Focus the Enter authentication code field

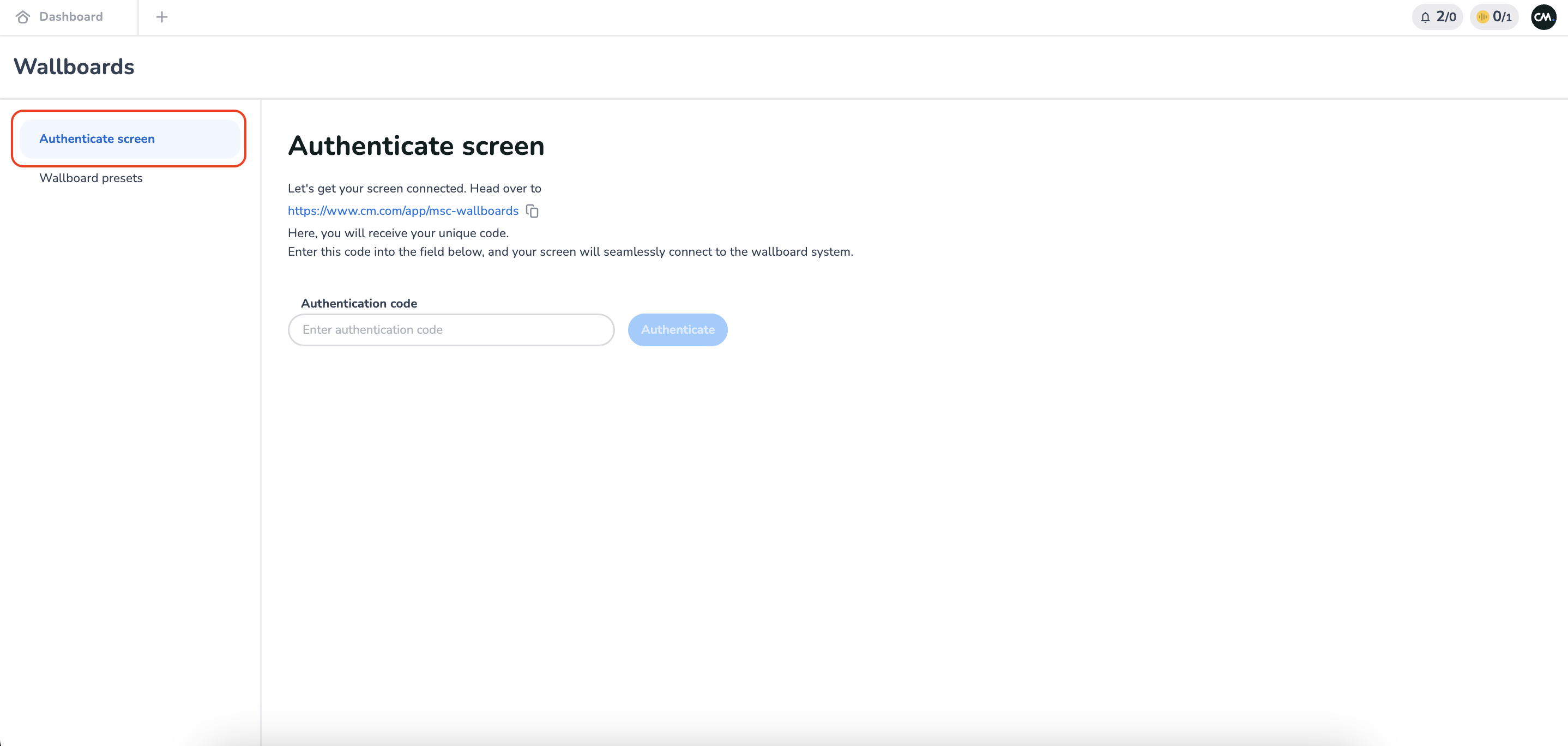pos(450,329)
